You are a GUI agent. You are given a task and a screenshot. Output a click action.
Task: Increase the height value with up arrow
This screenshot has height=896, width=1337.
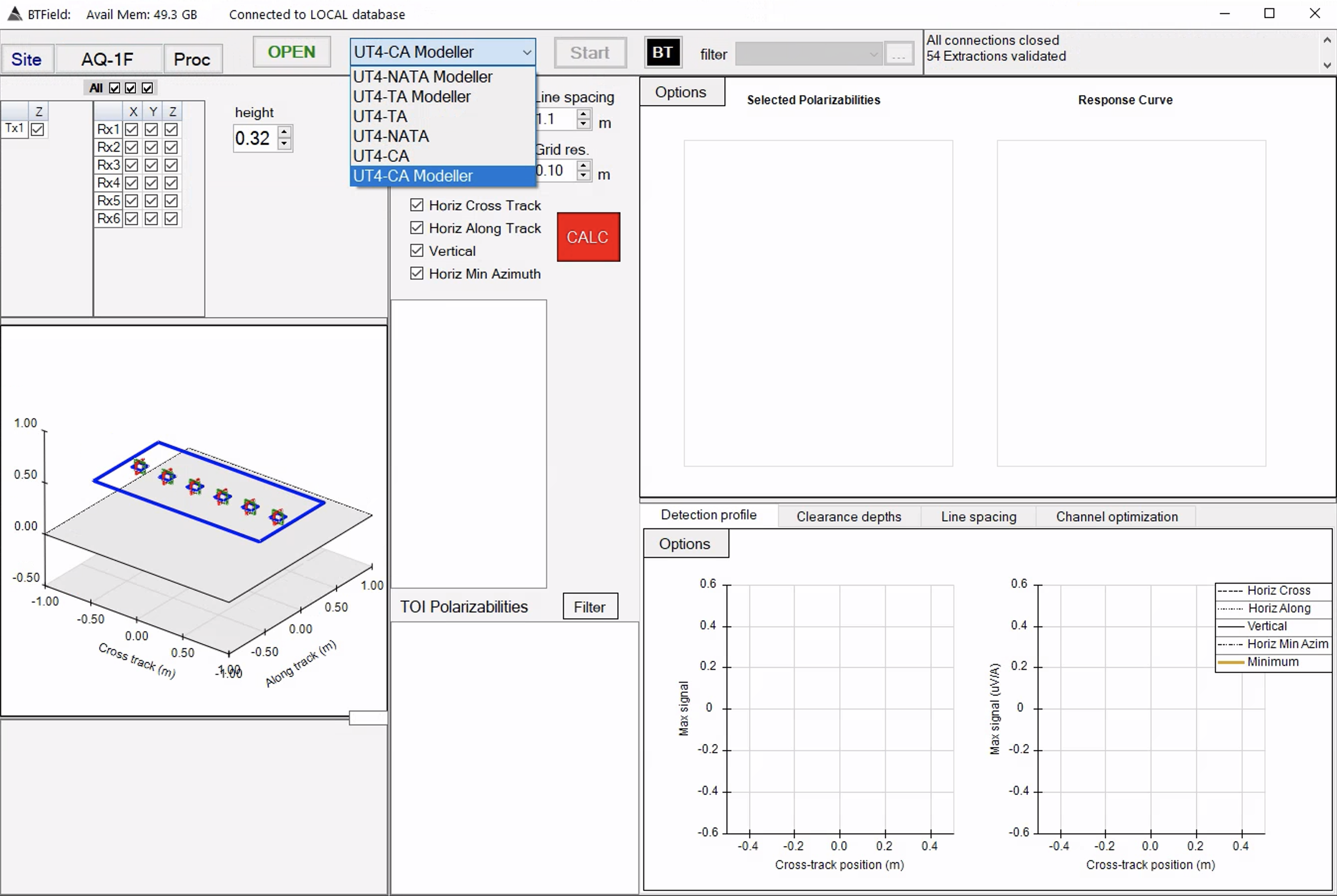coord(284,132)
